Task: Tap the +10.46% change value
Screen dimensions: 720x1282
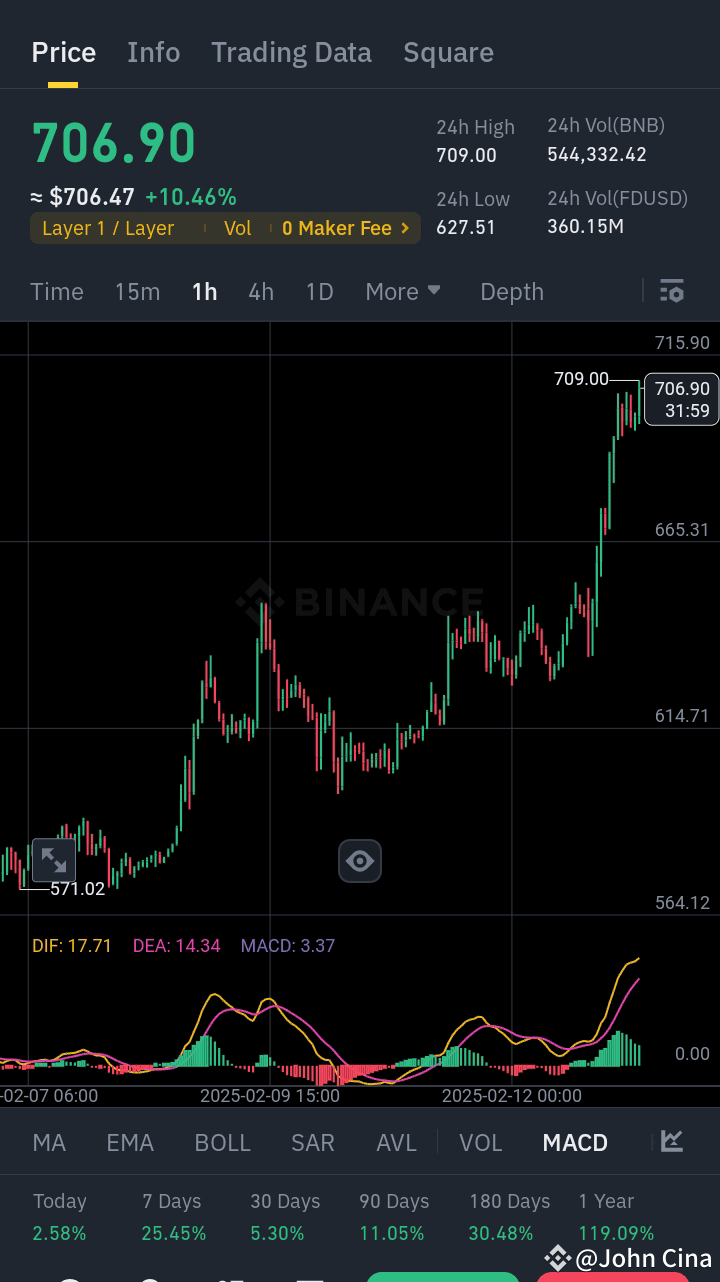Action: 191,197
